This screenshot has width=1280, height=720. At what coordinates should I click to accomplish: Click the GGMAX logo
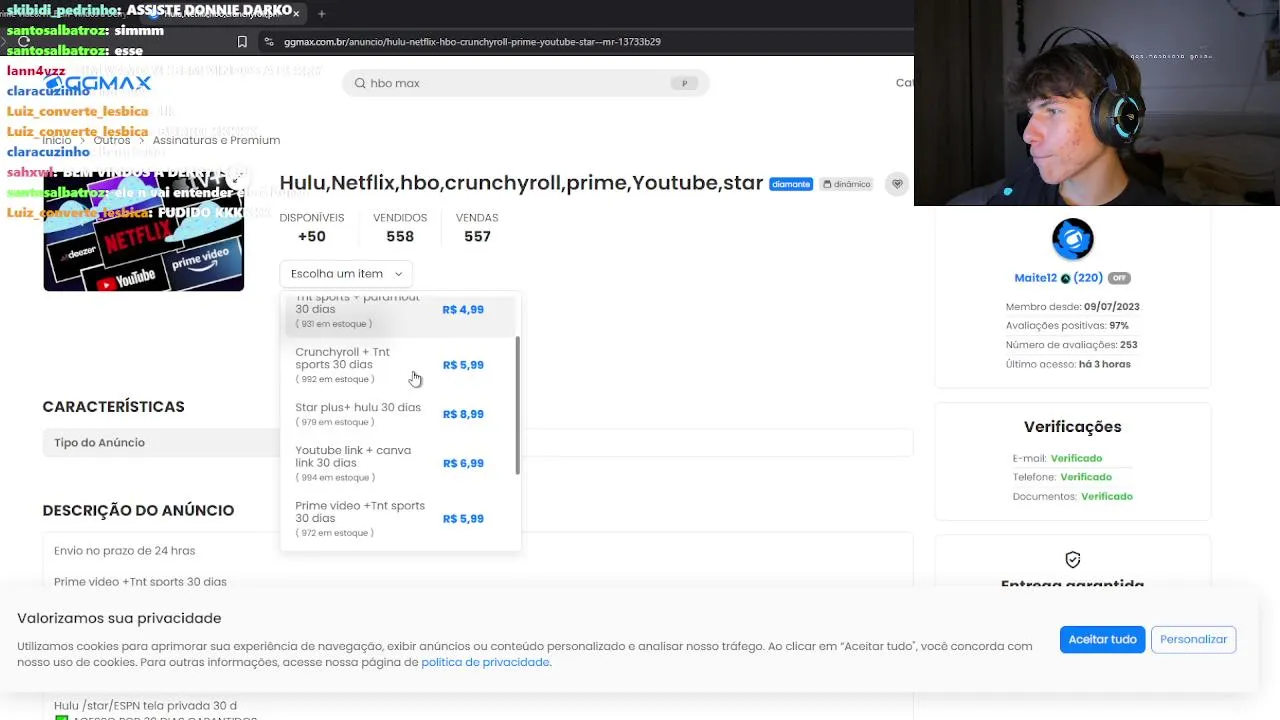(97, 83)
